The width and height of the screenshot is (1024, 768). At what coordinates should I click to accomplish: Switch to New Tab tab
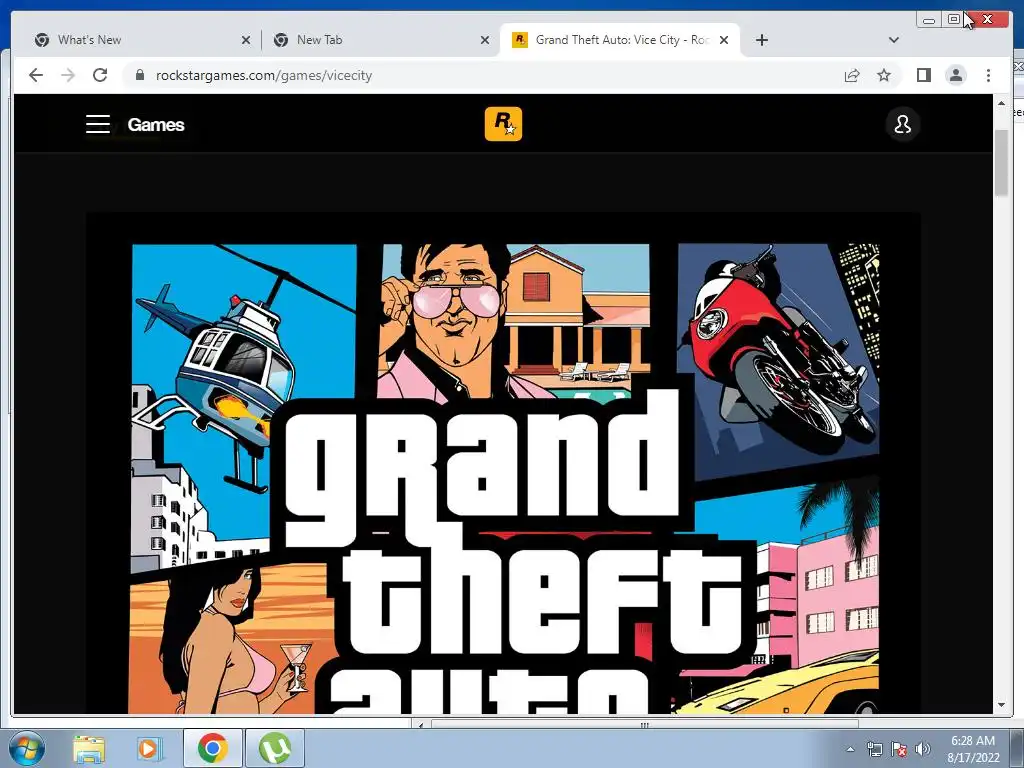point(381,40)
